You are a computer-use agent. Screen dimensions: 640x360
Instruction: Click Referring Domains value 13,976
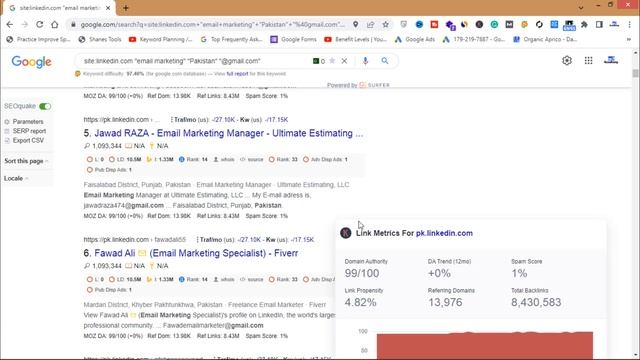click(445, 302)
